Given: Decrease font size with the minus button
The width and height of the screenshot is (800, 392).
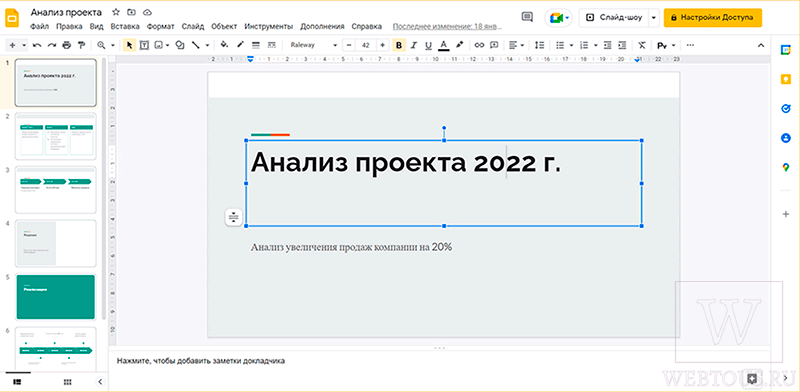Looking at the screenshot, I should (348, 45).
